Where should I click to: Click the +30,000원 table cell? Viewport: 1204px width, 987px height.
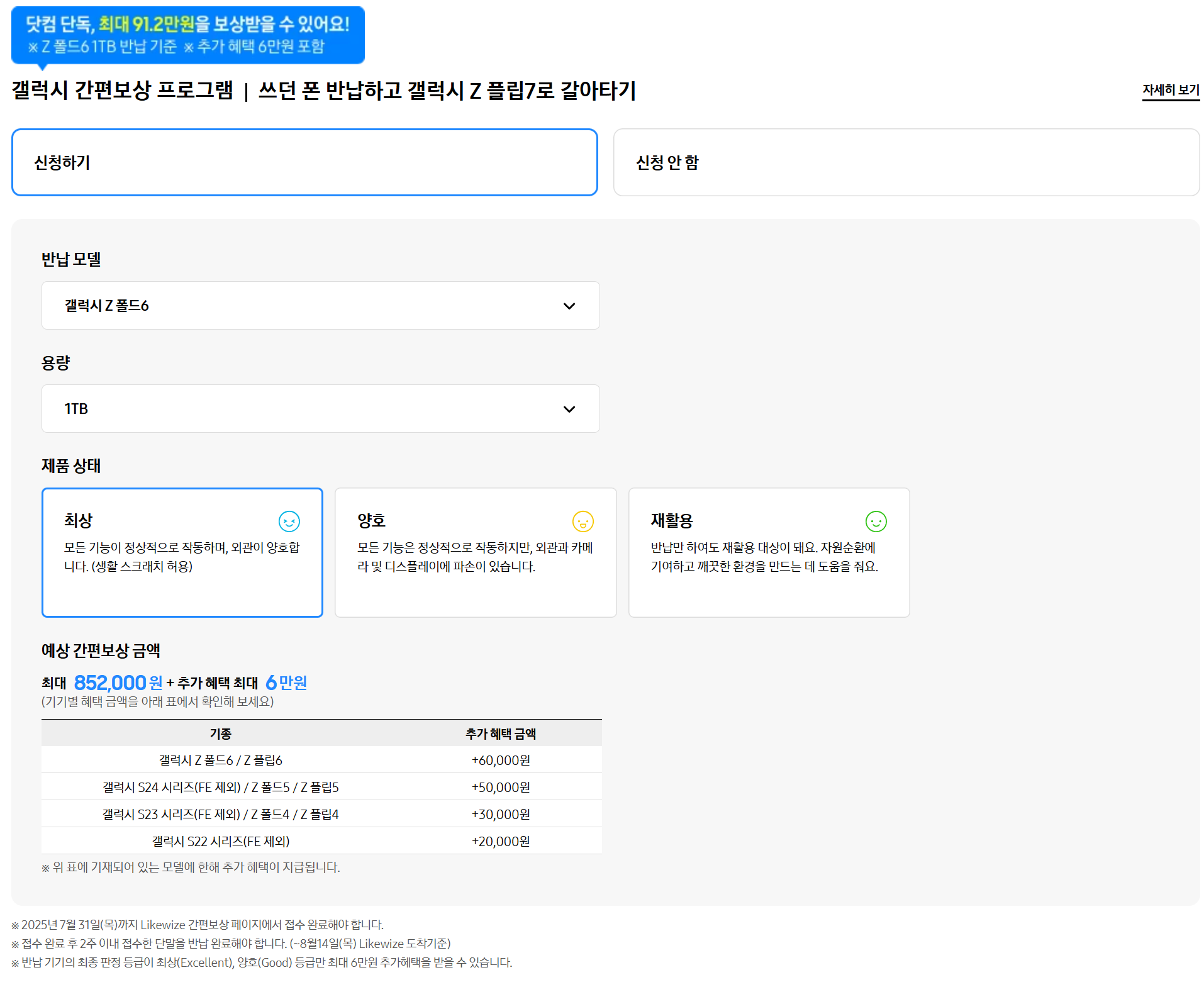tap(501, 815)
